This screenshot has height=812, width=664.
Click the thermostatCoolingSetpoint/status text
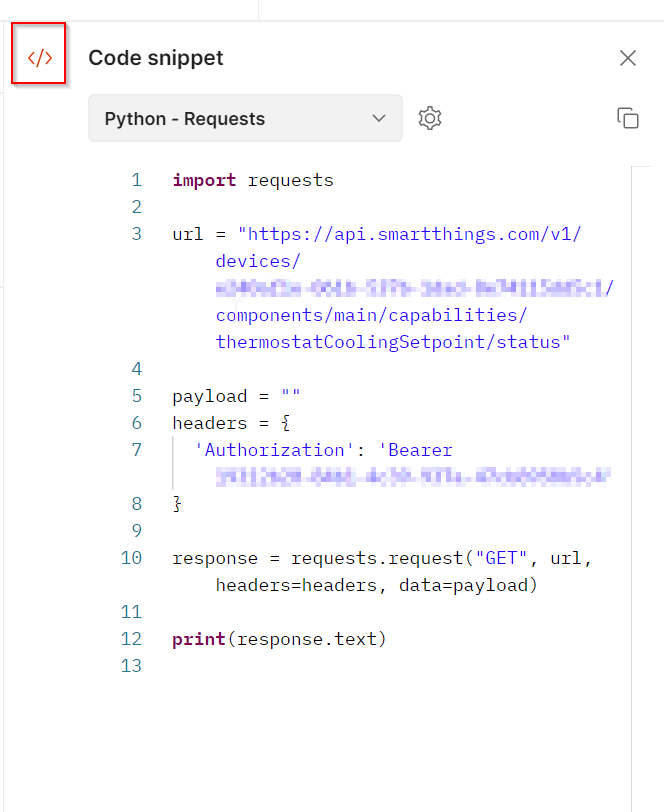point(392,342)
